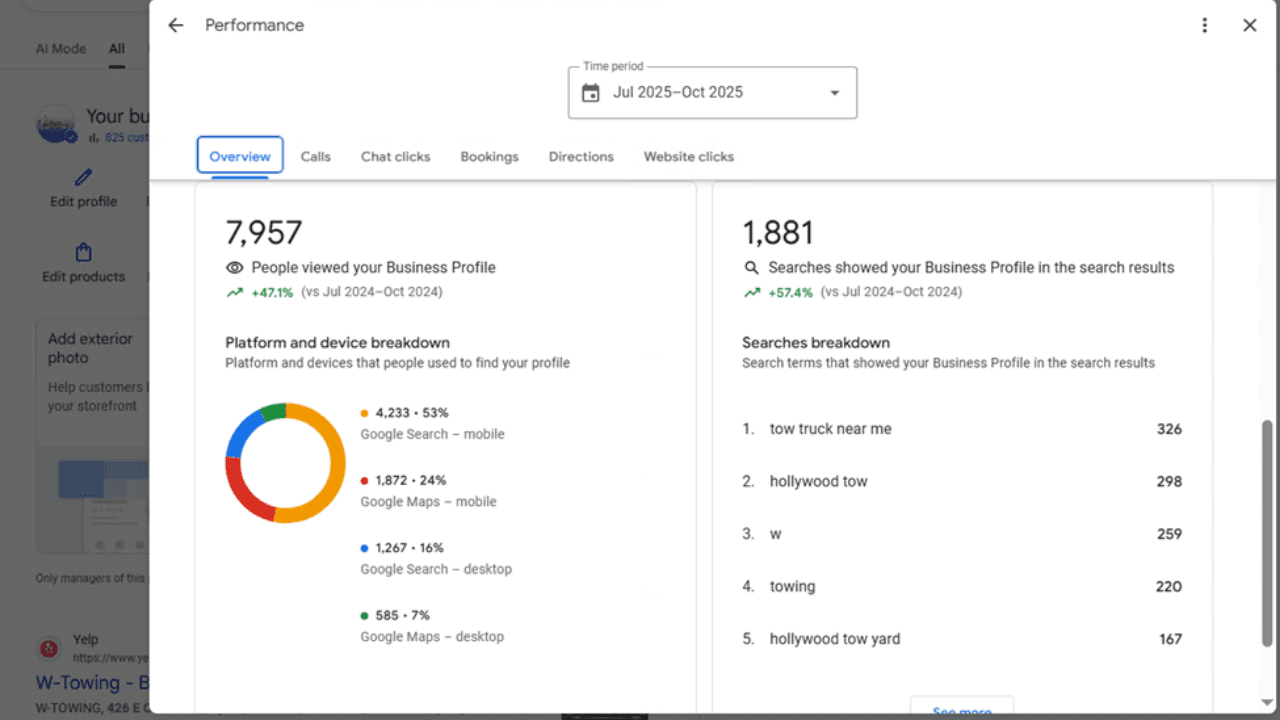1280x720 pixels.
Task: Click the Yelp icon beside the listing
Action: (48, 648)
